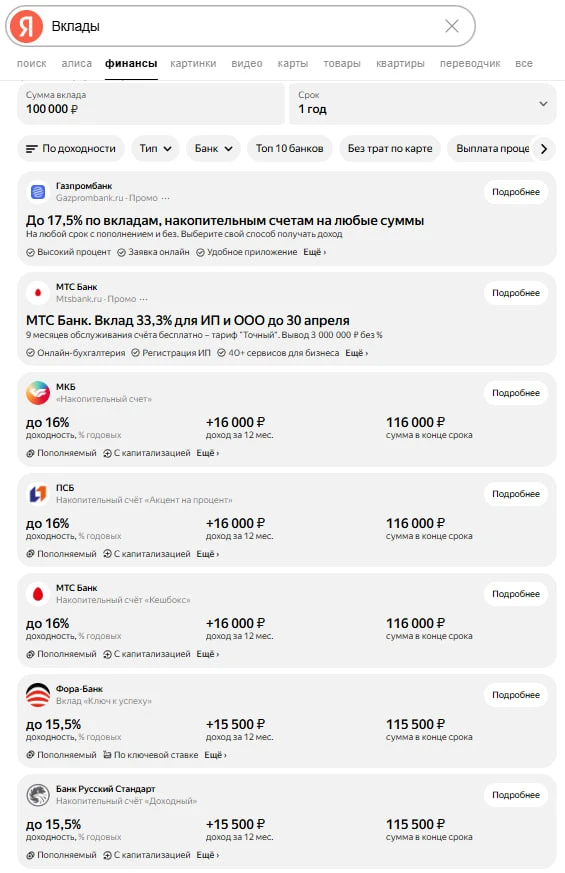The width and height of the screenshot is (565, 873).
Task: Toggle the Топ 10 банков filter
Action: tap(289, 149)
